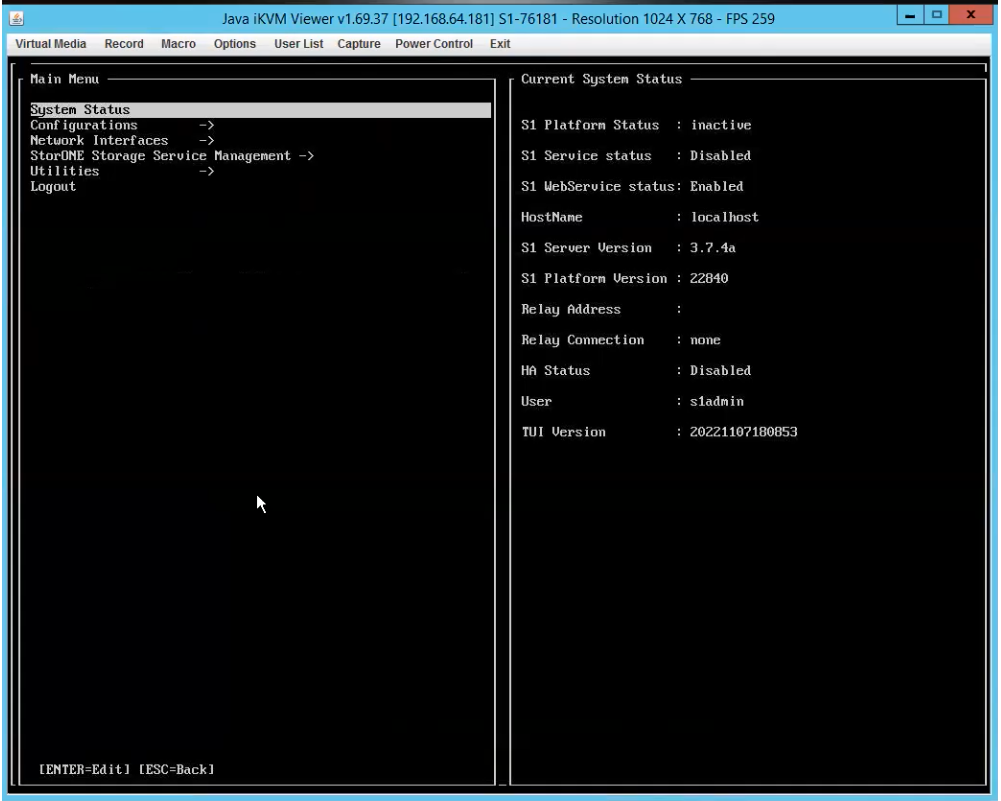Open the Options menu
The height and width of the screenshot is (801, 1001).
pyautogui.click(x=234, y=44)
